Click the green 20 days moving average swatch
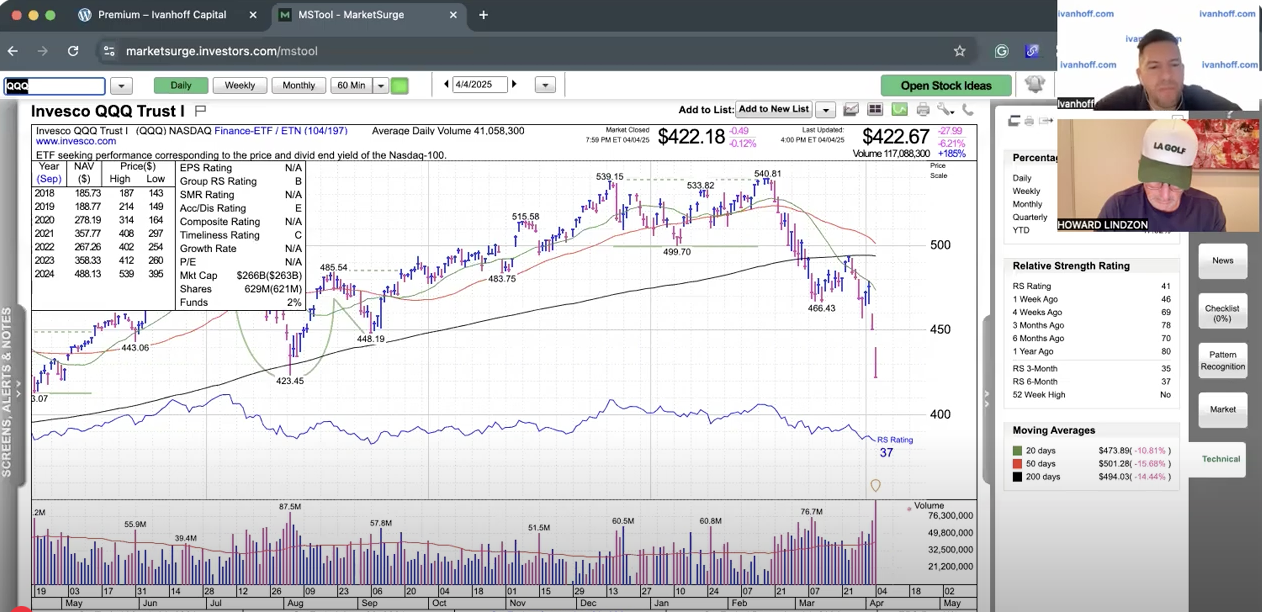This screenshot has width=1262, height=612. (1017, 451)
